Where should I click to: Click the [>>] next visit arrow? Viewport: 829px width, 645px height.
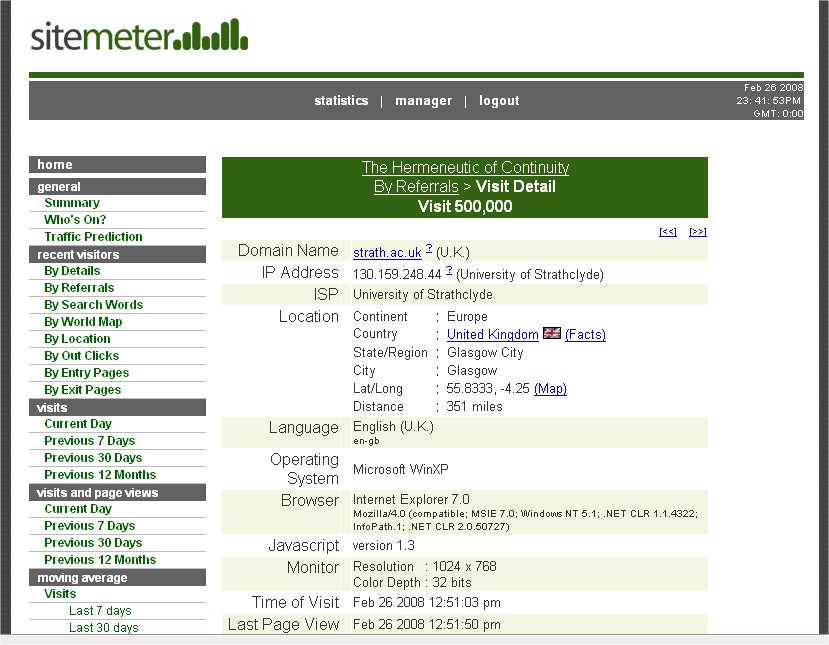[x=697, y=231]
